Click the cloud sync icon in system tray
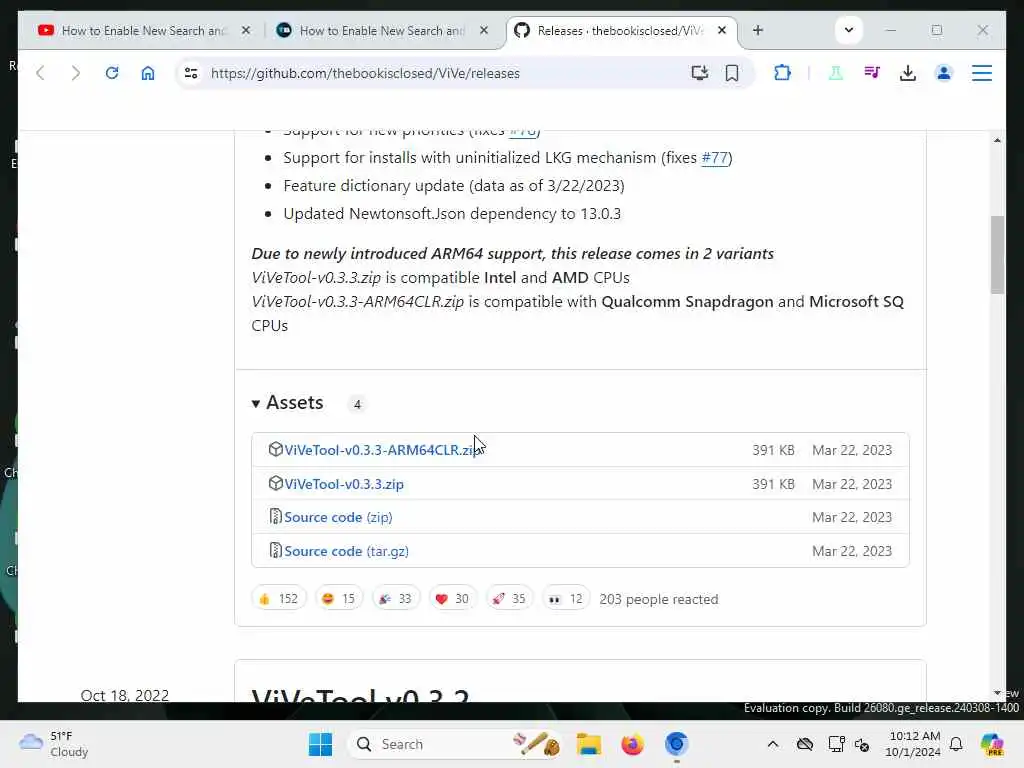The width and height of the screenshot is (1024, 768). [x=805, y=744]
